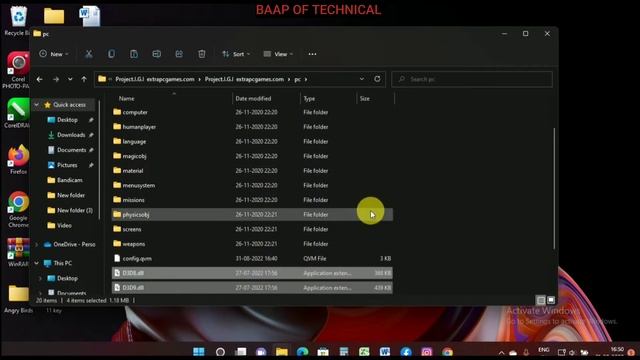
Task: Expand the OneDrive - Personal node
Action: [36, 244]
